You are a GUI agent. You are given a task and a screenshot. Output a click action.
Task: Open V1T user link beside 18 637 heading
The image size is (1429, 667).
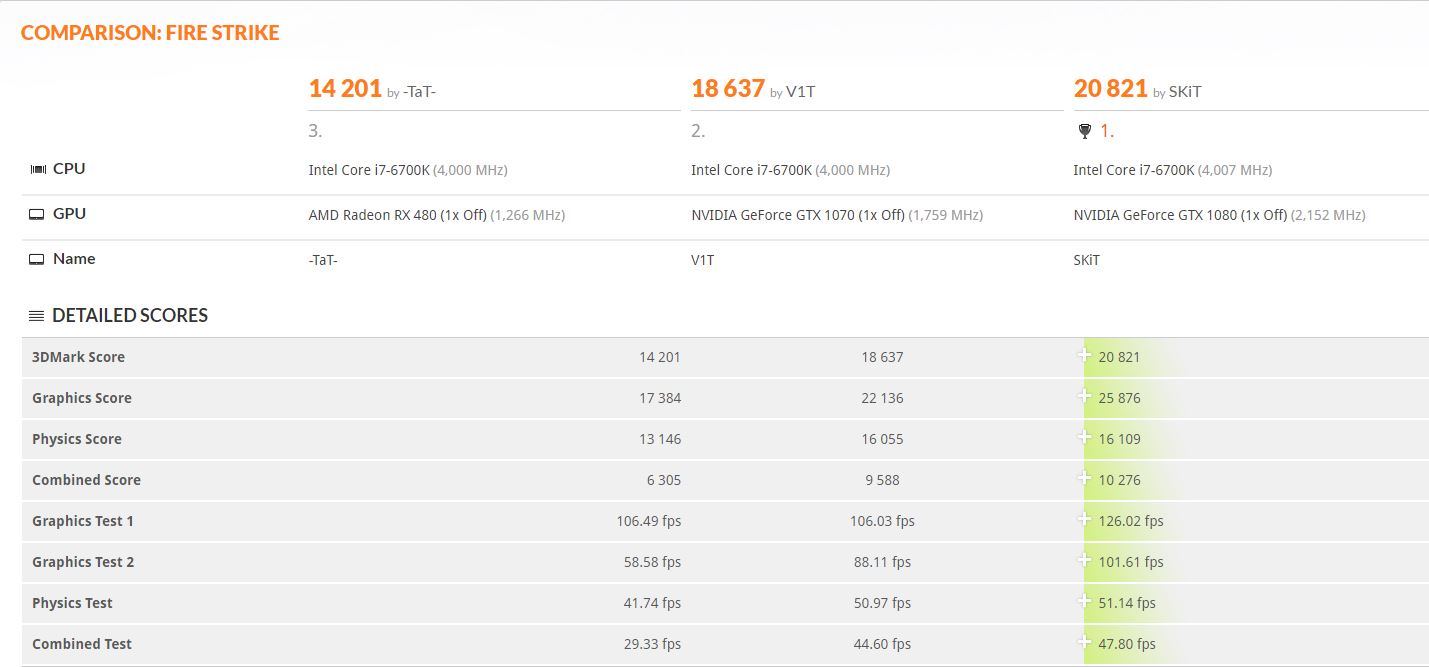point(800,92)
